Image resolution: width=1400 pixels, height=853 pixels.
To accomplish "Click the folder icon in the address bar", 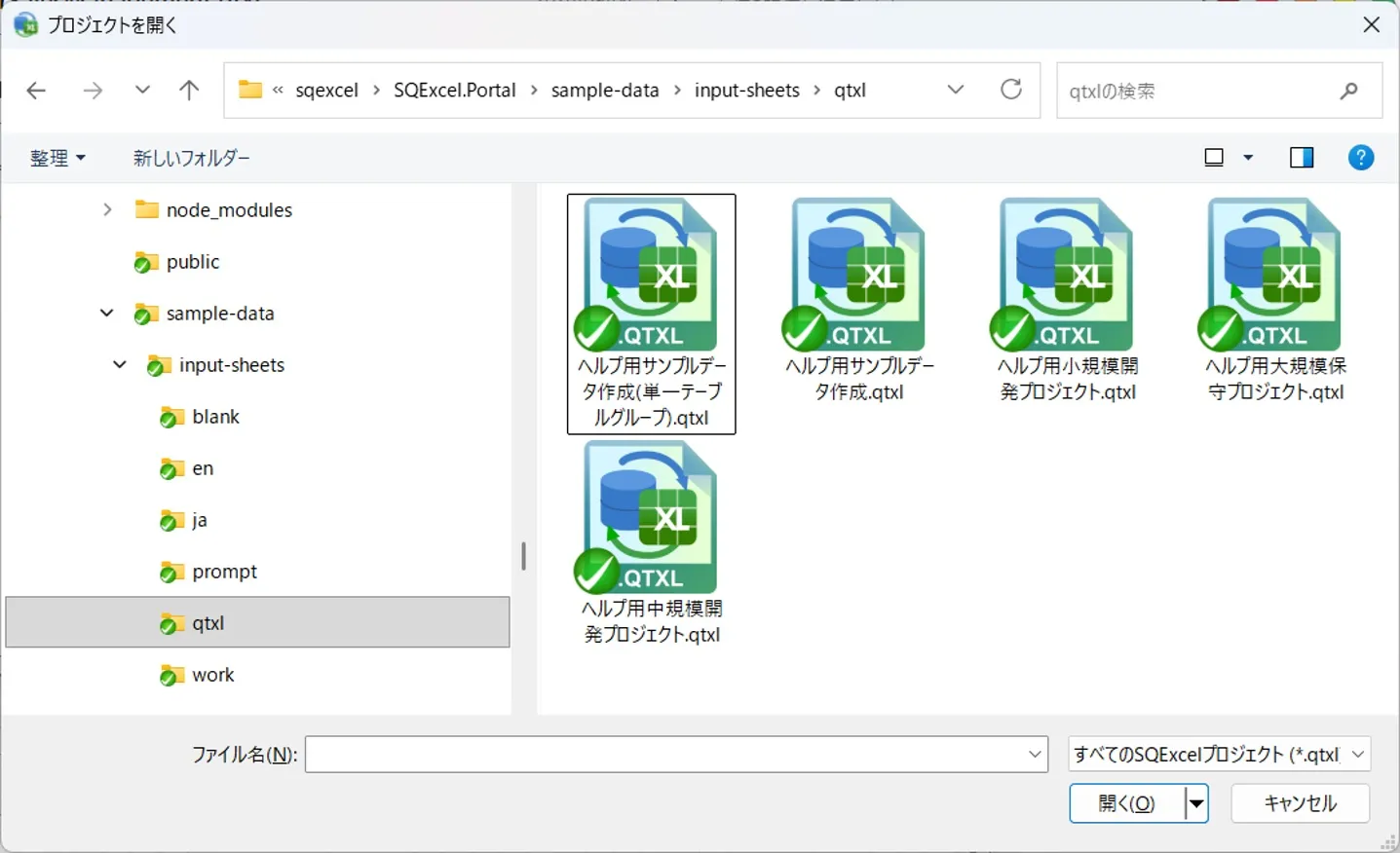I will pos(250,90).
